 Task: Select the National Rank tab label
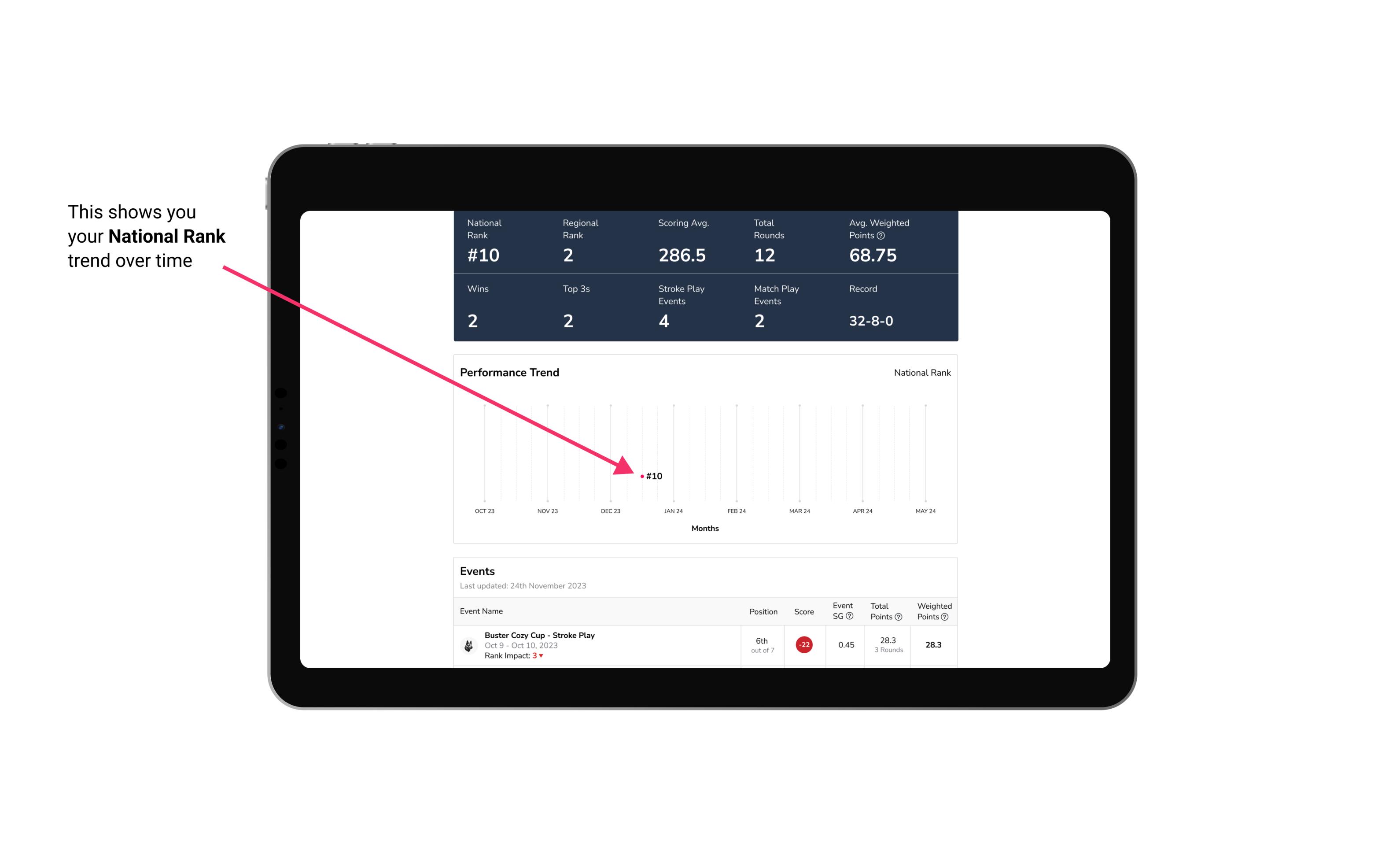tap(921, 372)
